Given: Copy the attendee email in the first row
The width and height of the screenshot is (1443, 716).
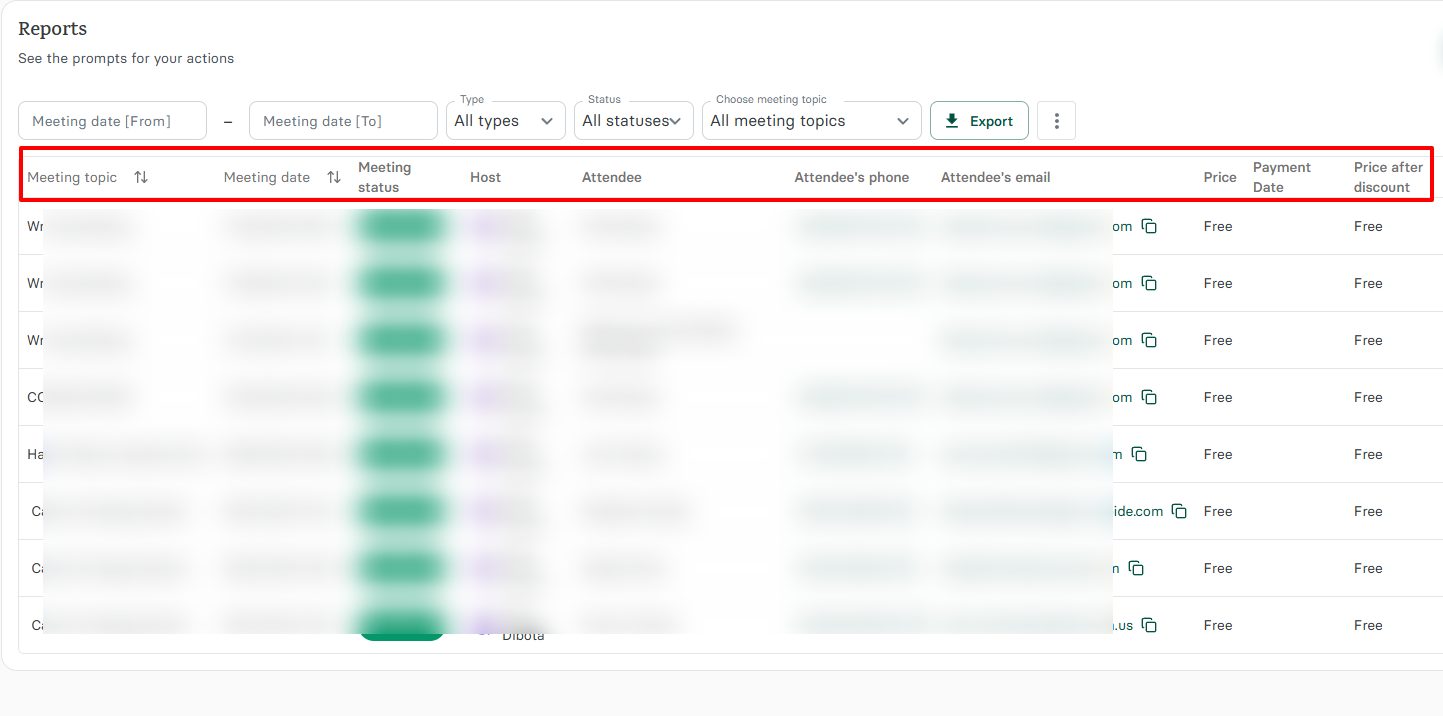Looking at the screenshot, I should click(x=1150, y=226).
